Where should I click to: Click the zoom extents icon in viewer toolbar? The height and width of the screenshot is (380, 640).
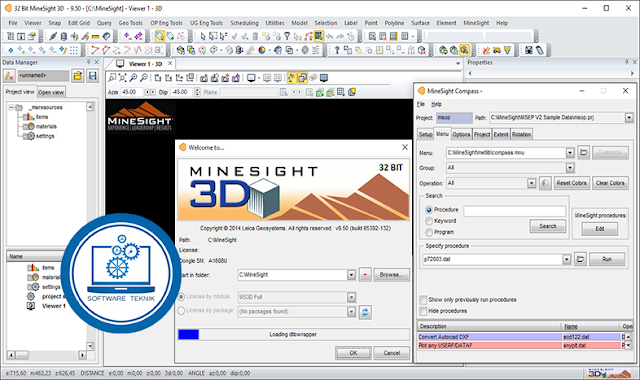122,78
